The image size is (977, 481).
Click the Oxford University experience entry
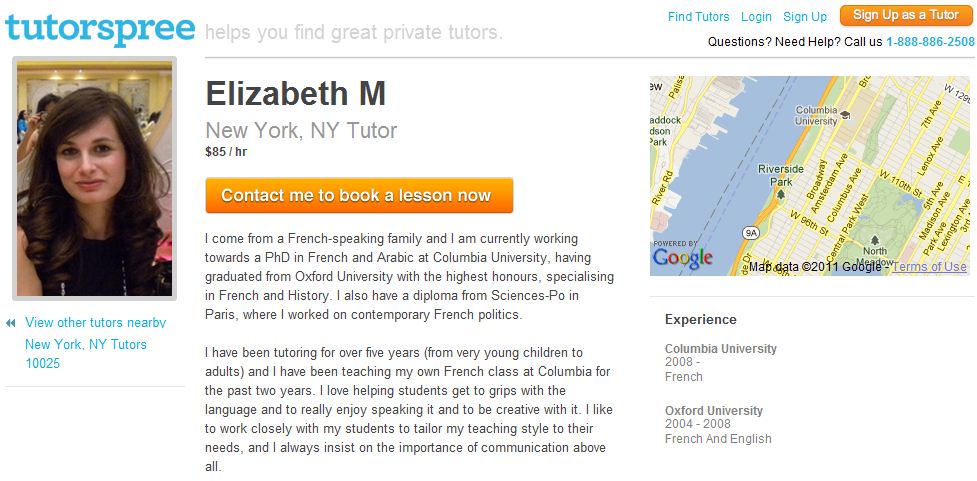tap(718, 425)
